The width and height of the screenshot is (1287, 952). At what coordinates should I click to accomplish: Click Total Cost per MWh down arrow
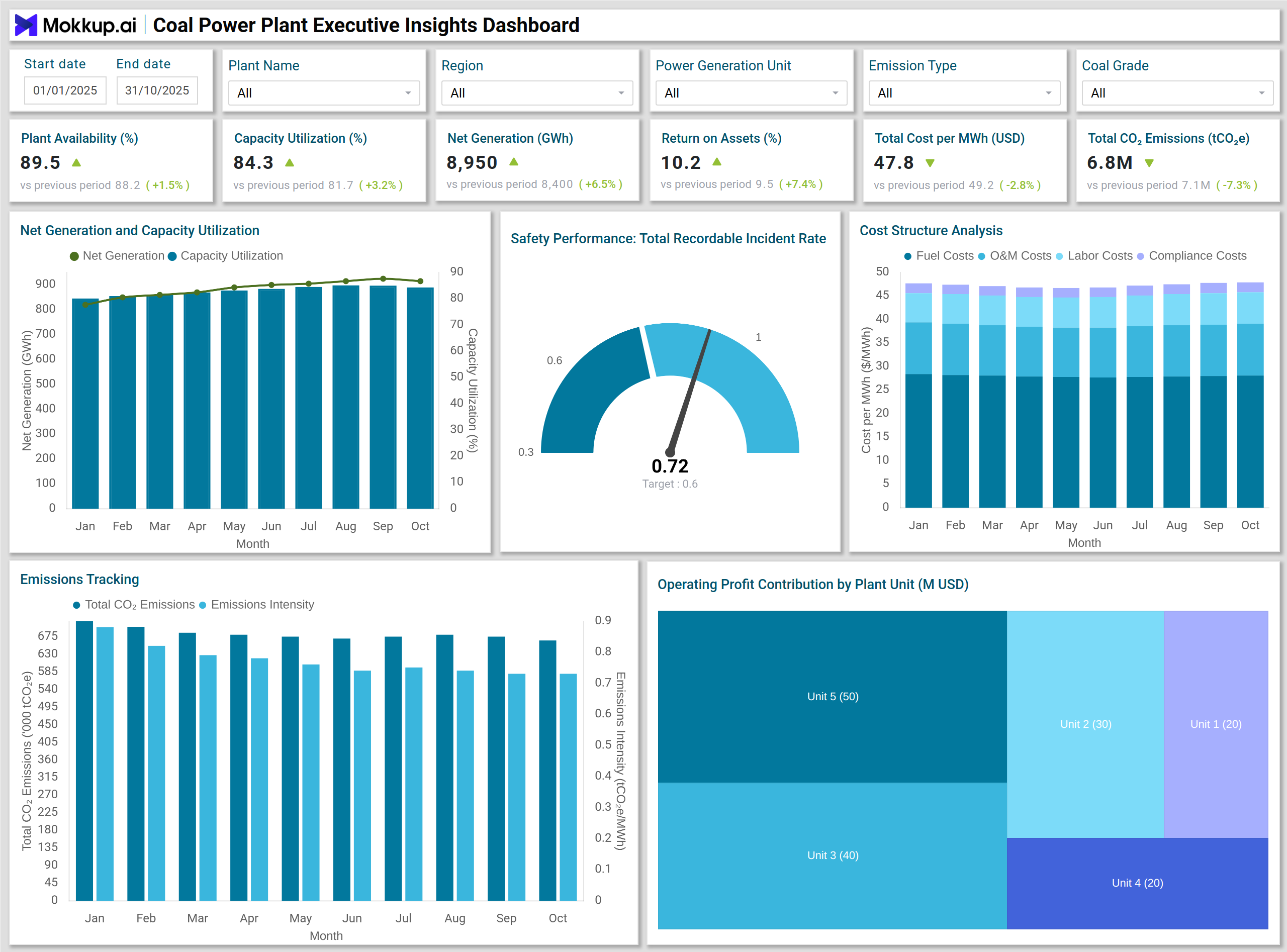930,163
